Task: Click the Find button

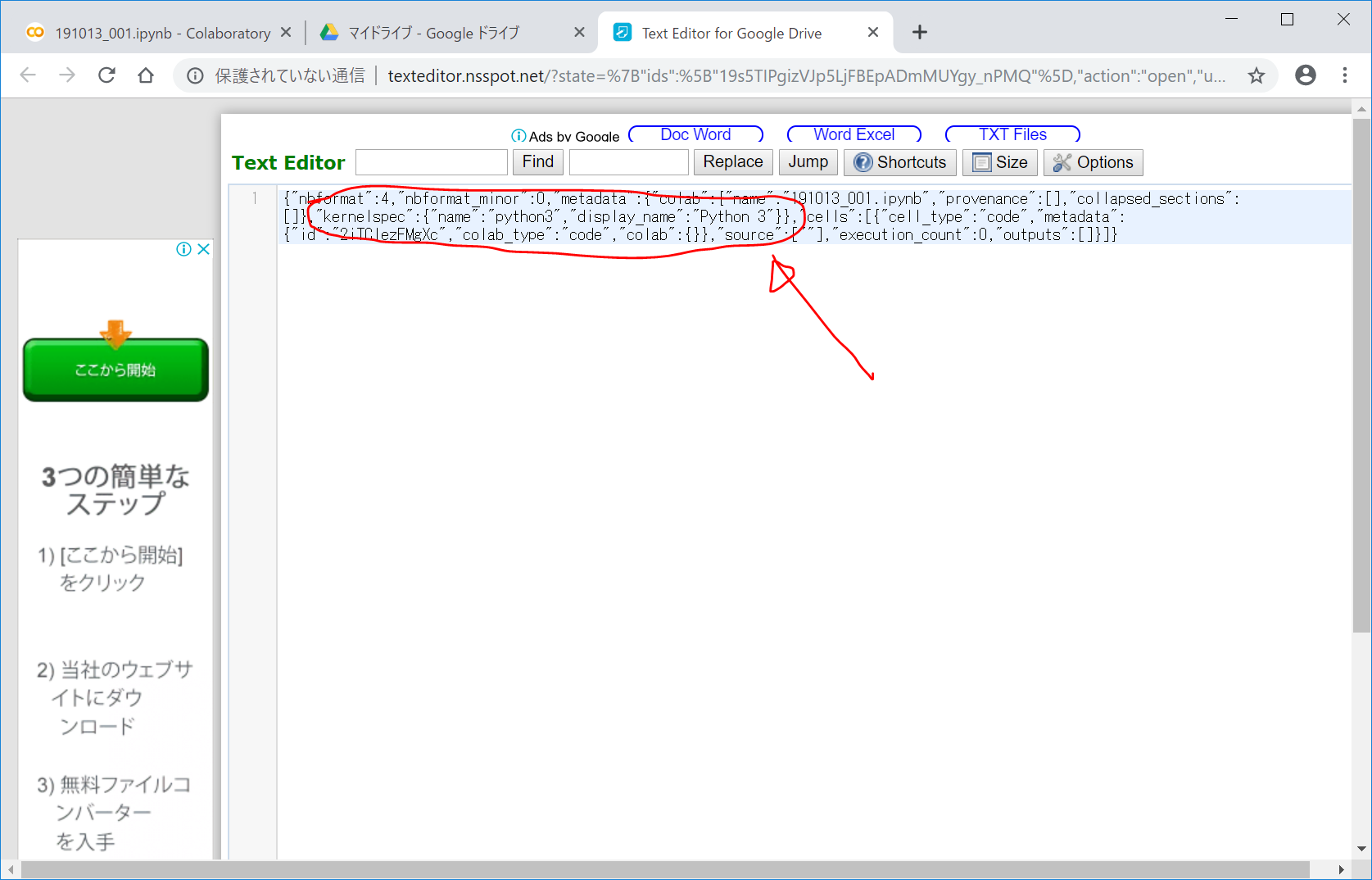Action: pos(537,162)
